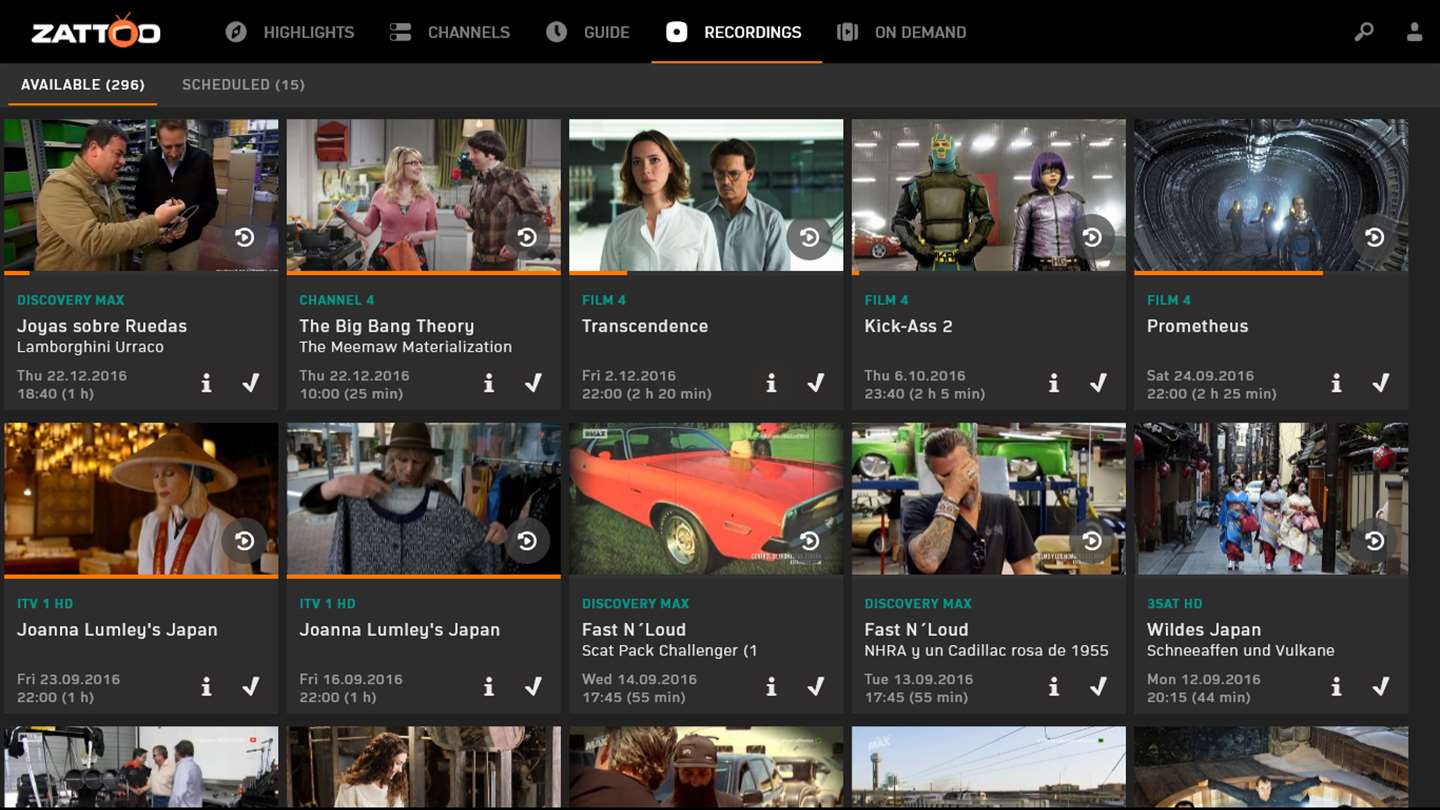Viewport: 1440px width, 810px height.
Task: Click the 'Lamborghini Urraco' episode subtitle
Action: coord(90,347)
